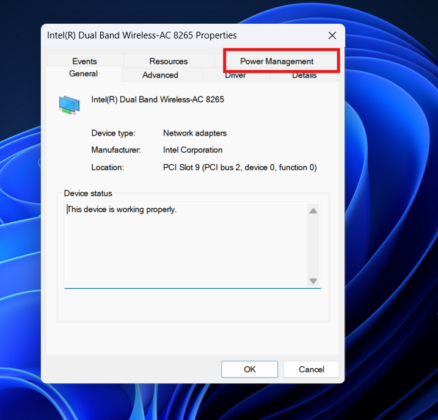
Task: Click the 'PCI Slot 9' location value
Action: tap(240, 167)
